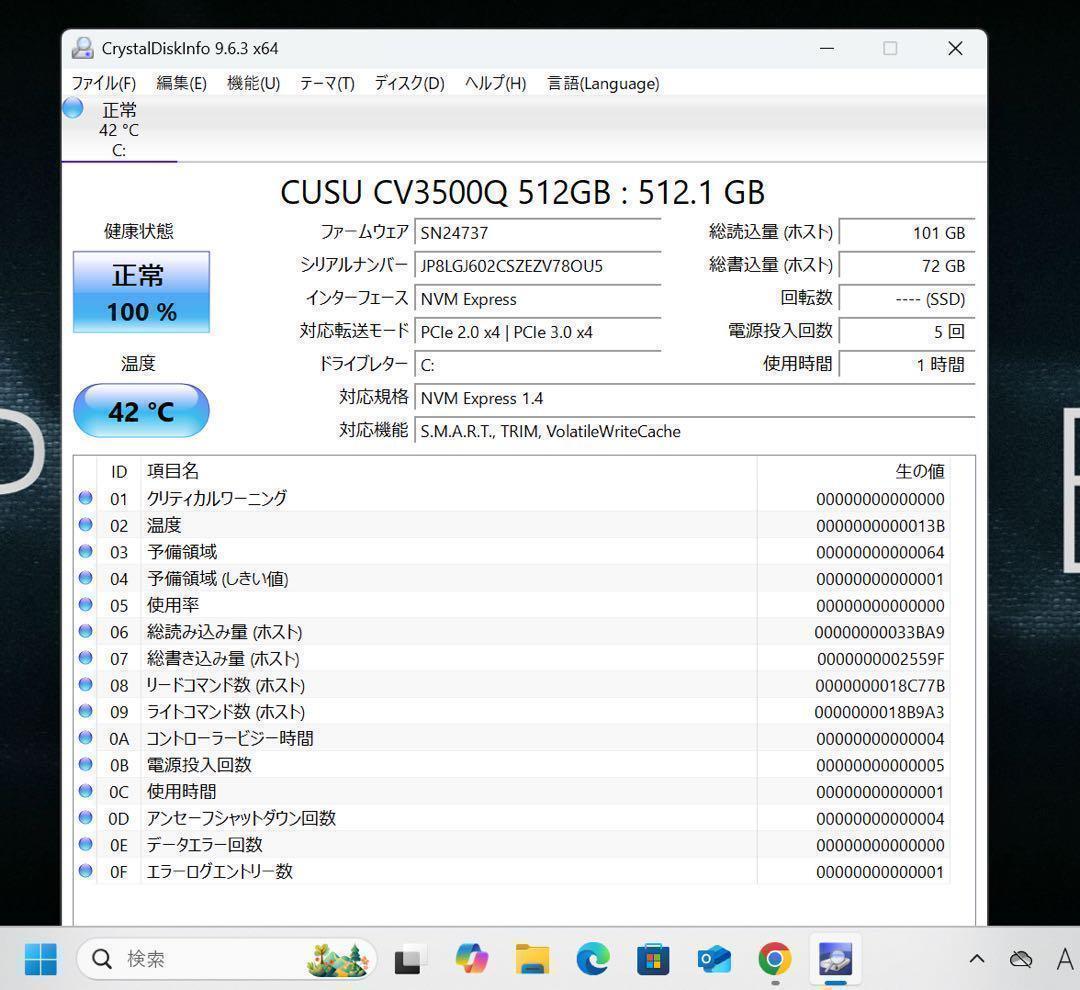Open the テーマ(T) menu
The width and height of the screenshot is (1080, 990).
327,83
